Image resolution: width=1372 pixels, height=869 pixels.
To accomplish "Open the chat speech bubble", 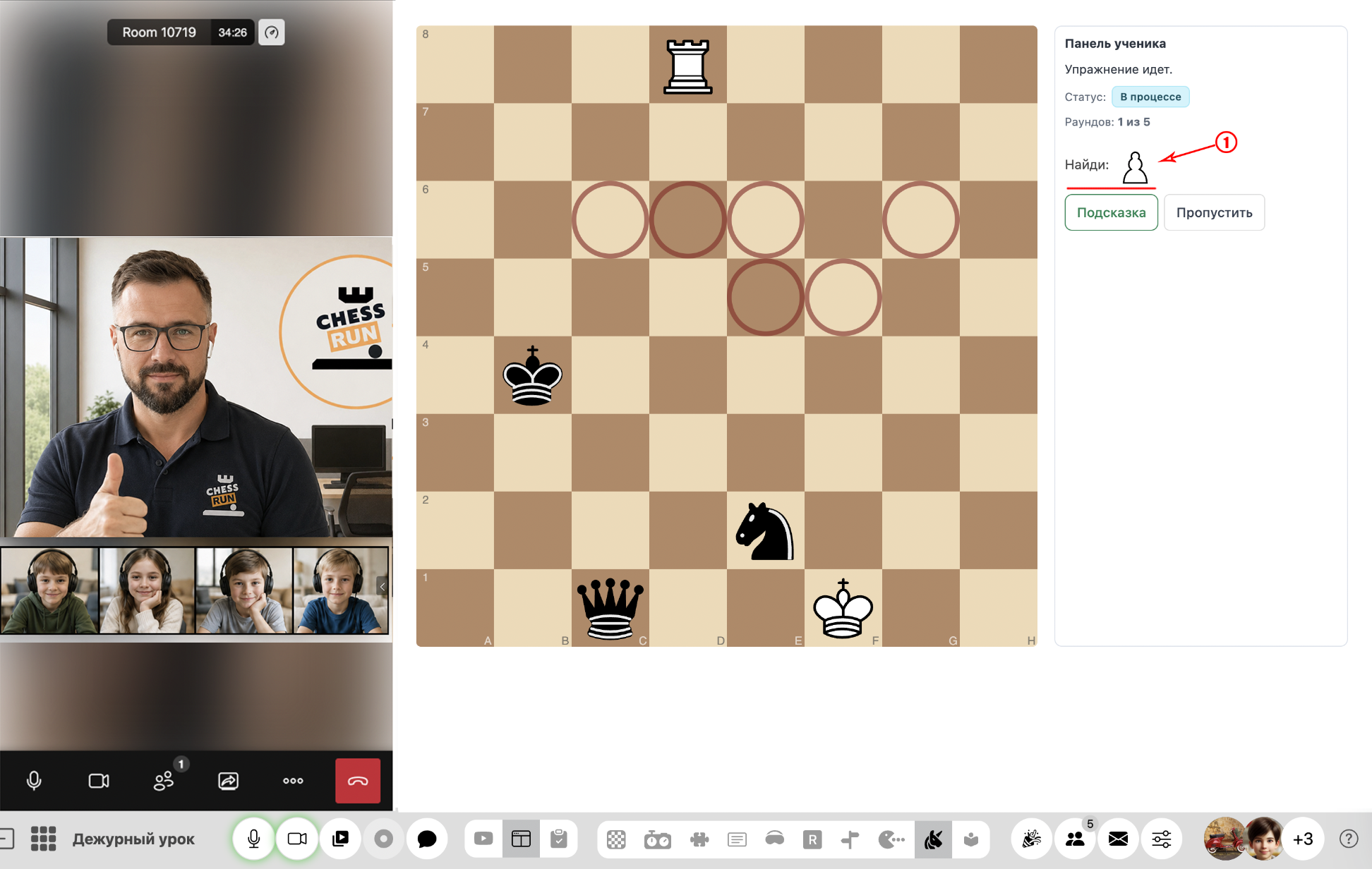I will (427, 839).
